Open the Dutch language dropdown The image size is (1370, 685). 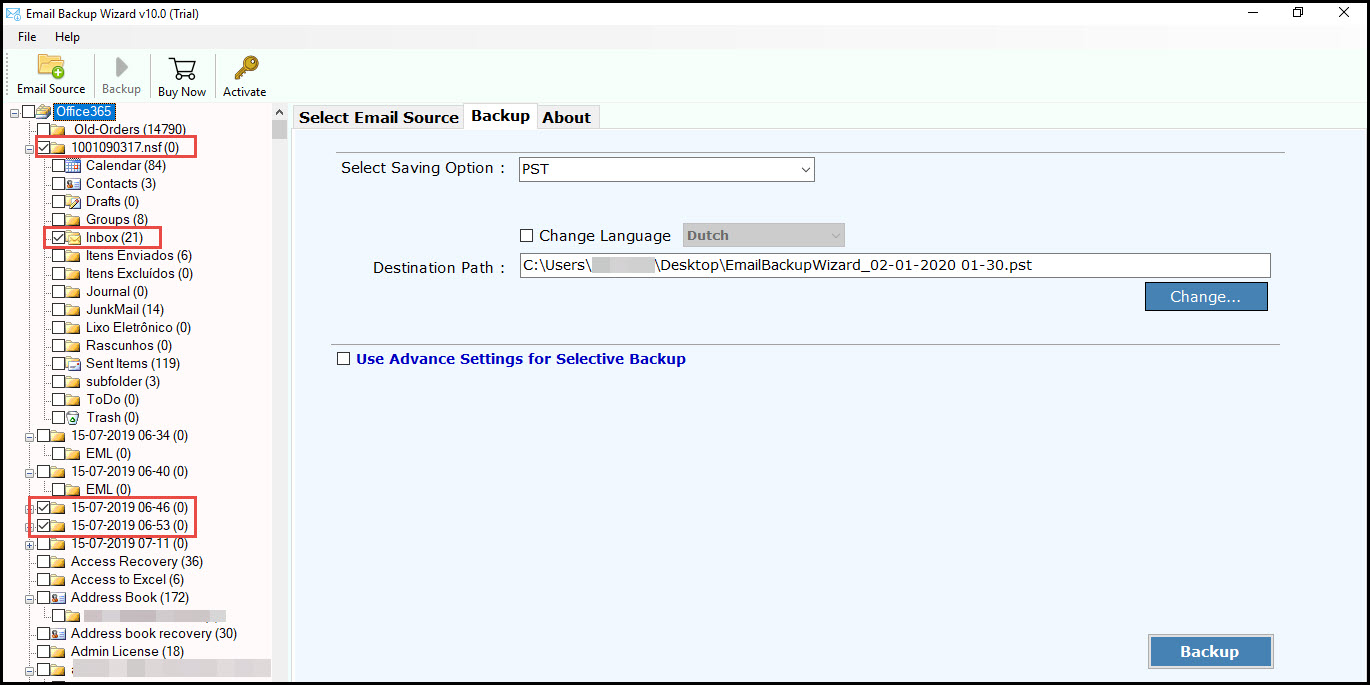(764, 235)
